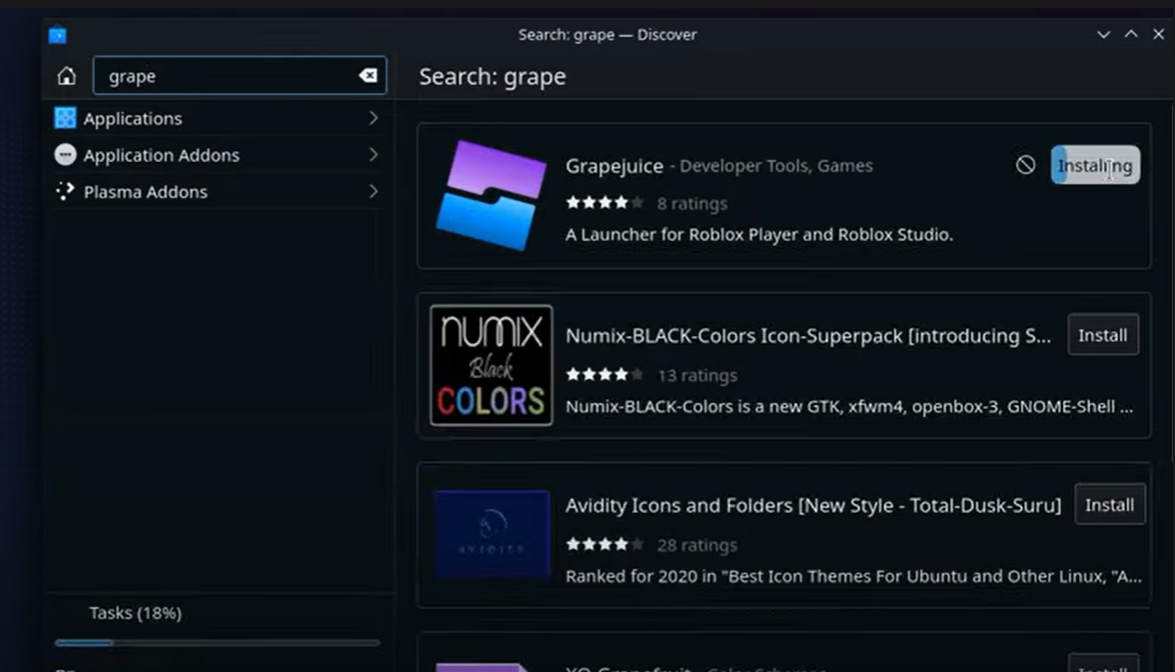Open the Avidity icon theme thumbnail

pyautogui.click(x=492, y=535)
